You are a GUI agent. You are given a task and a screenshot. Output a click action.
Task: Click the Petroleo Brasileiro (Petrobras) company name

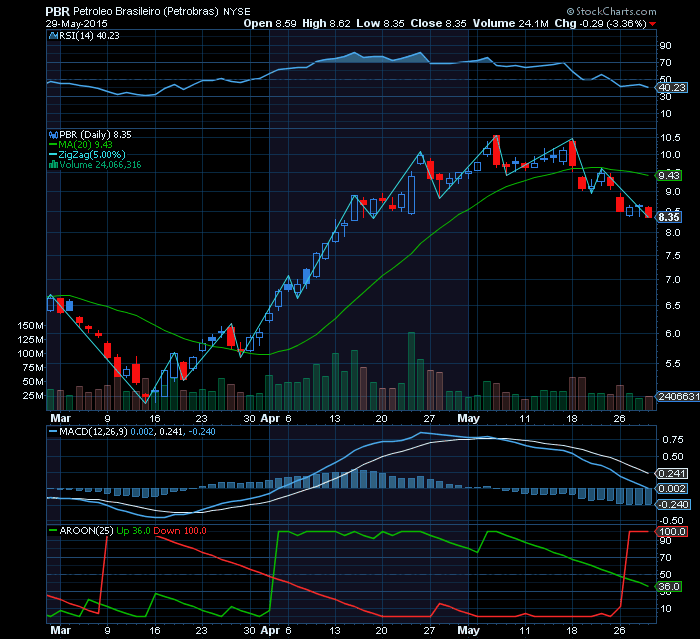click(146, 12)
